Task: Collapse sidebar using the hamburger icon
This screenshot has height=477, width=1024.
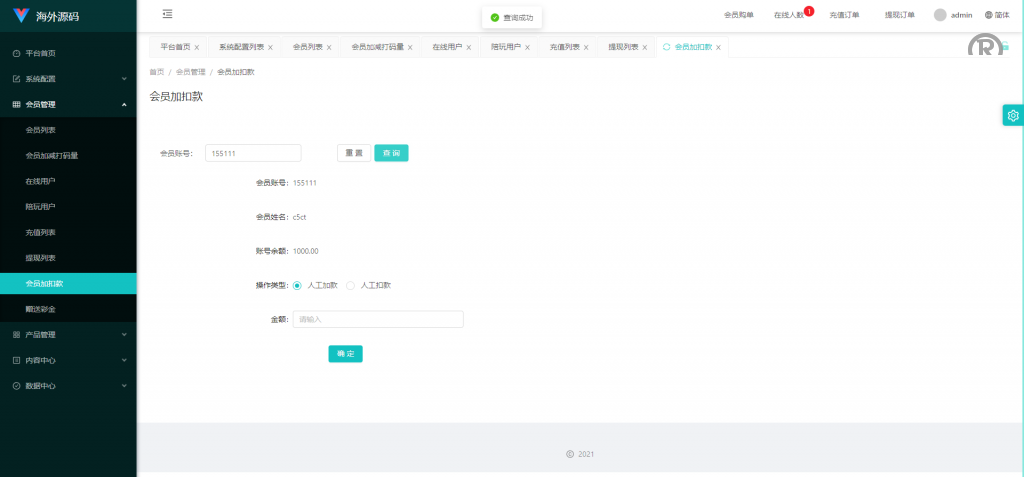Action: click(x=167, y=14)
